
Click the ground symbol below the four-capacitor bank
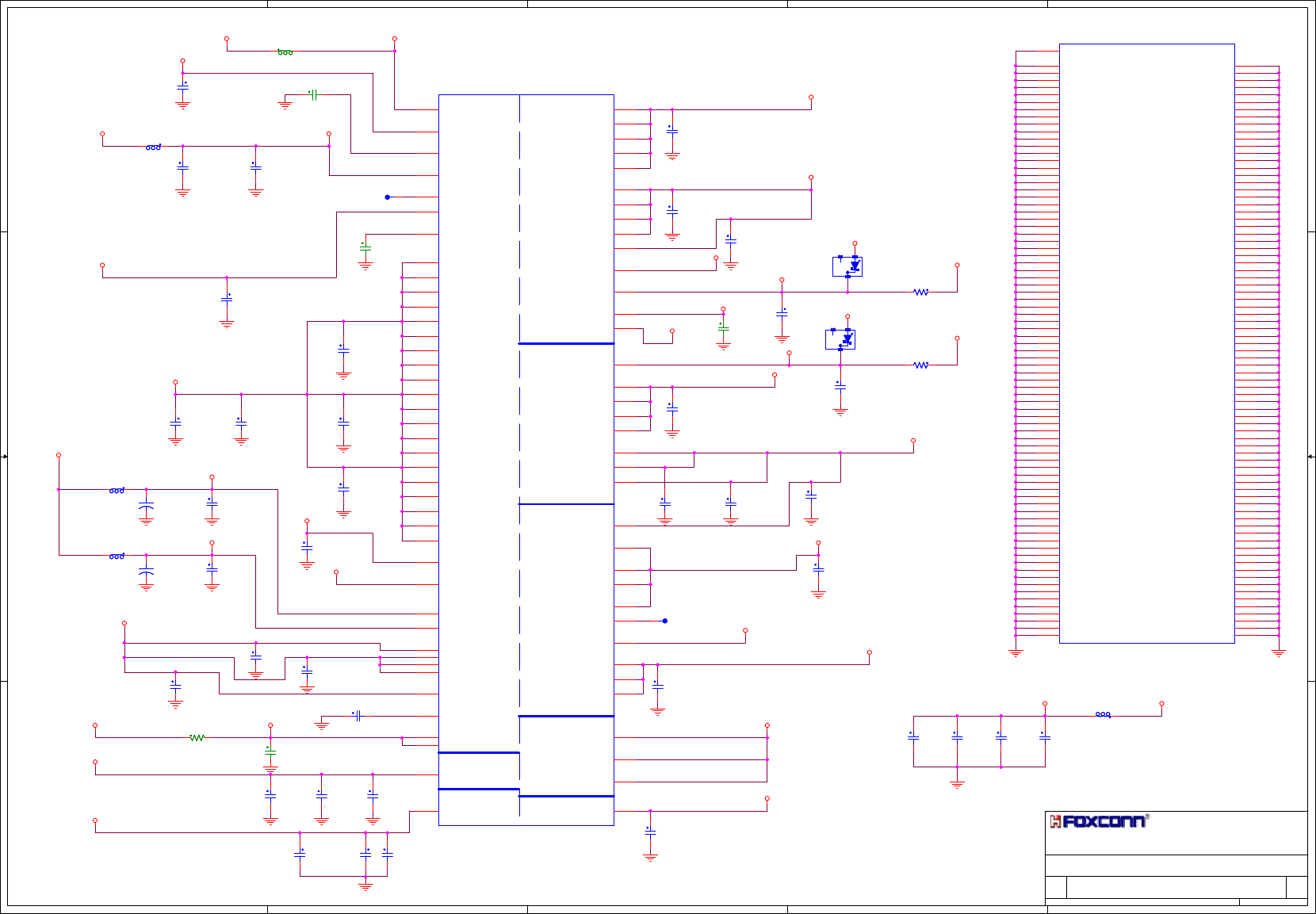957,785
